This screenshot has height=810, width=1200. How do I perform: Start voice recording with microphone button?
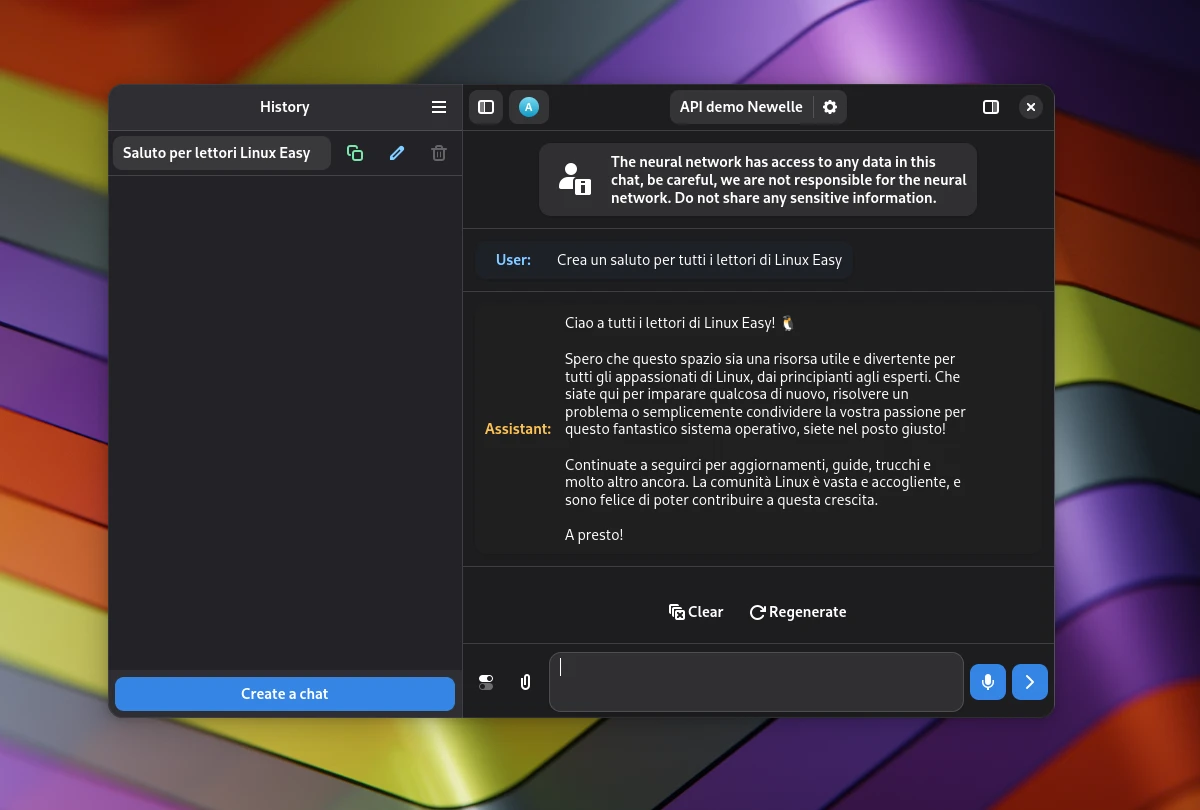click(988, 682)
